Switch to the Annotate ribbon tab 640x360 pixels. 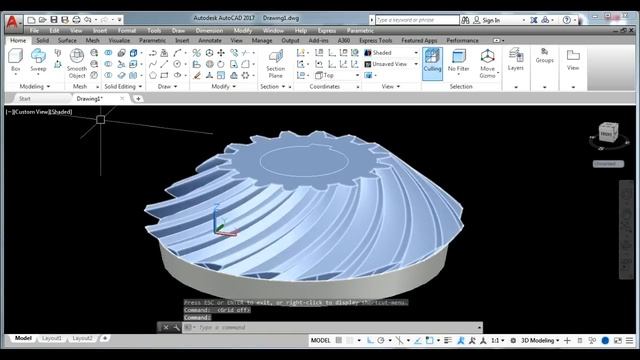pos(210,40)
